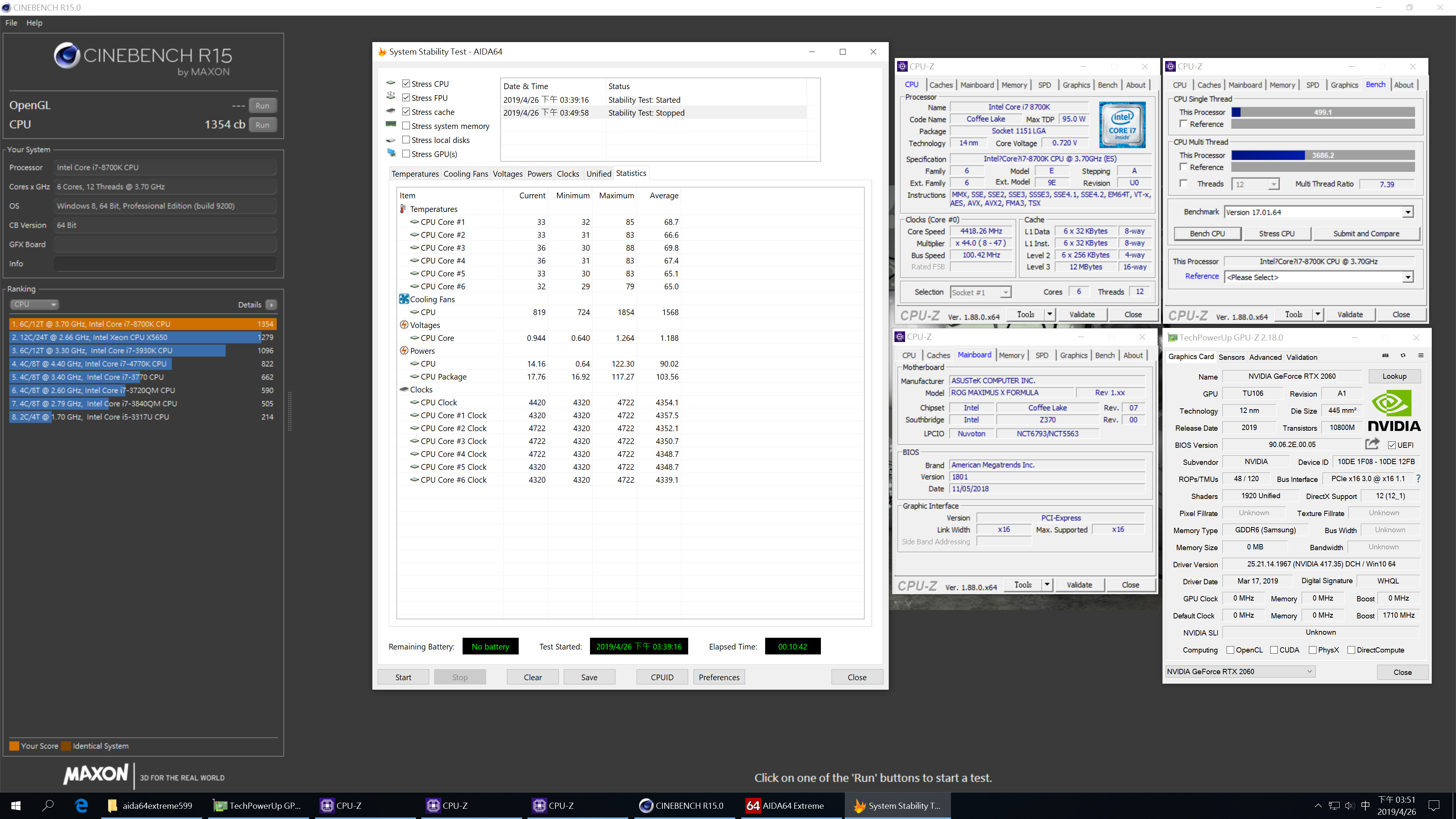
Task: Open Tools dropdown arrow in CPU-Z CPU window
Action: coord(1050,314)
